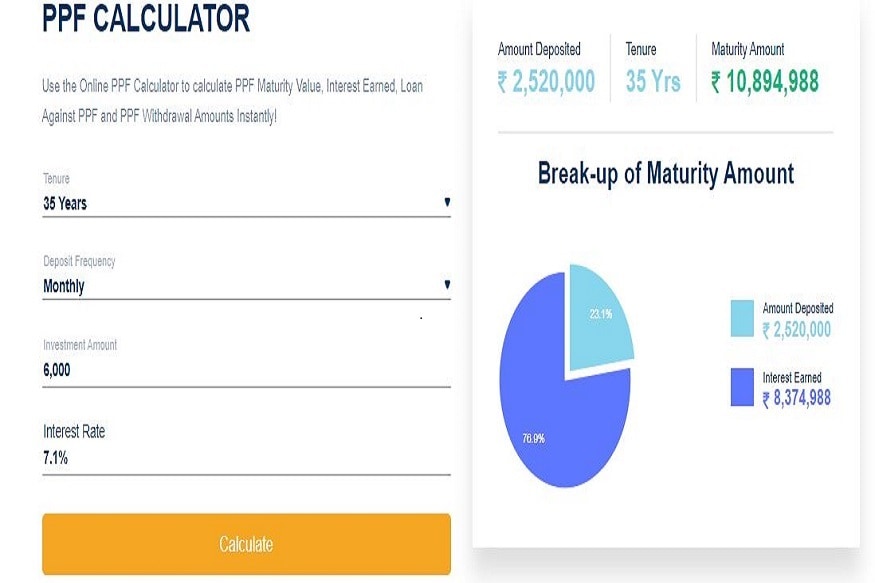Click the Amount Deposited legend label

(797, 308)
